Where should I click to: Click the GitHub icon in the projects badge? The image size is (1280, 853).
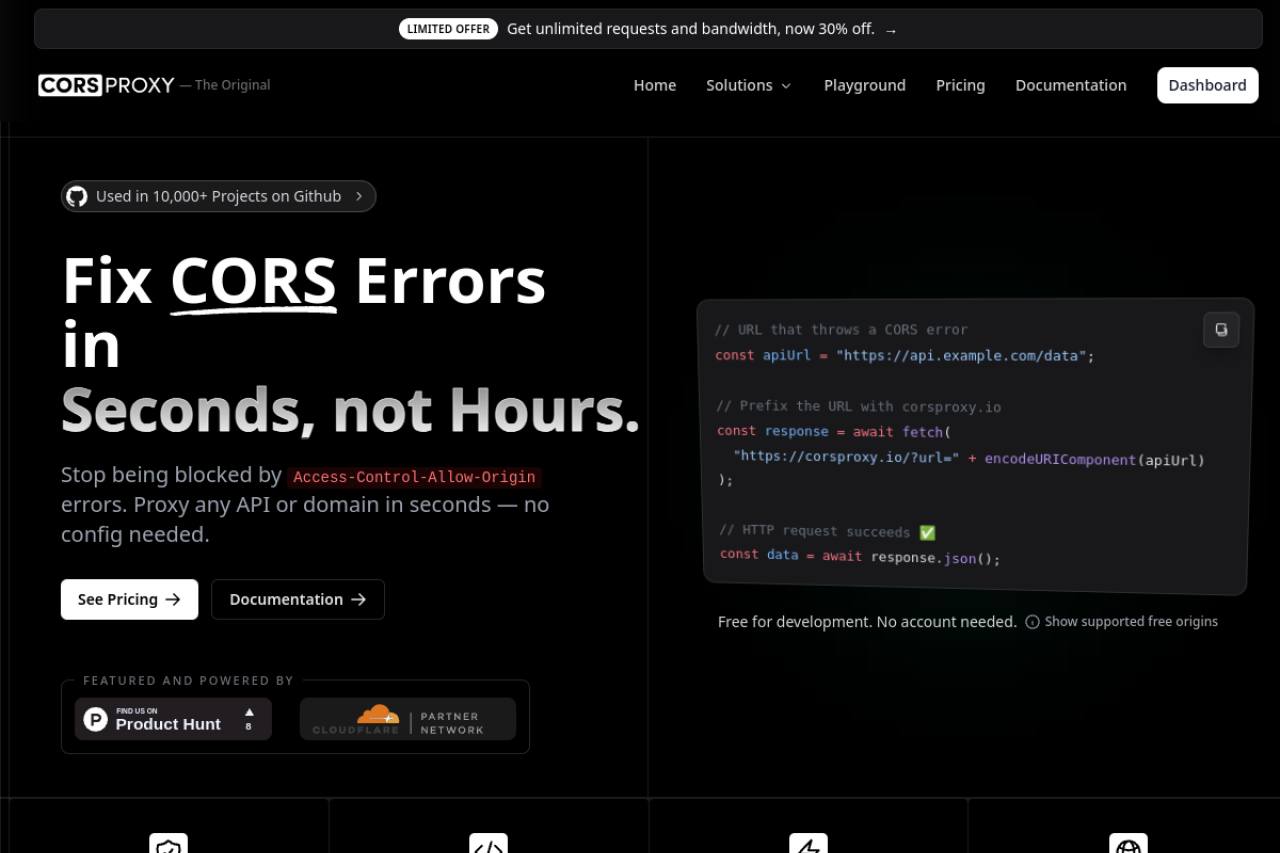click(77, 196)
